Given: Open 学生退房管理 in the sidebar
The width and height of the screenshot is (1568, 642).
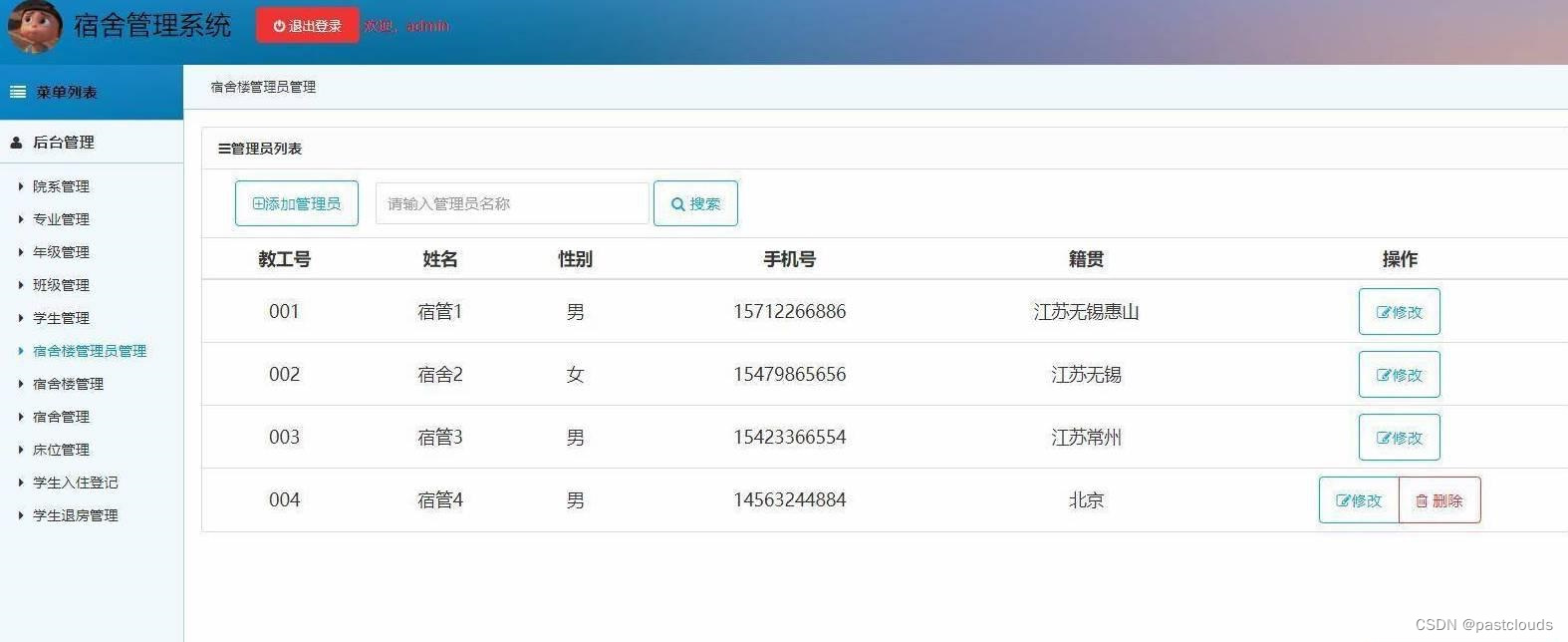Looking at the screenshot, I should pos(75,515).
